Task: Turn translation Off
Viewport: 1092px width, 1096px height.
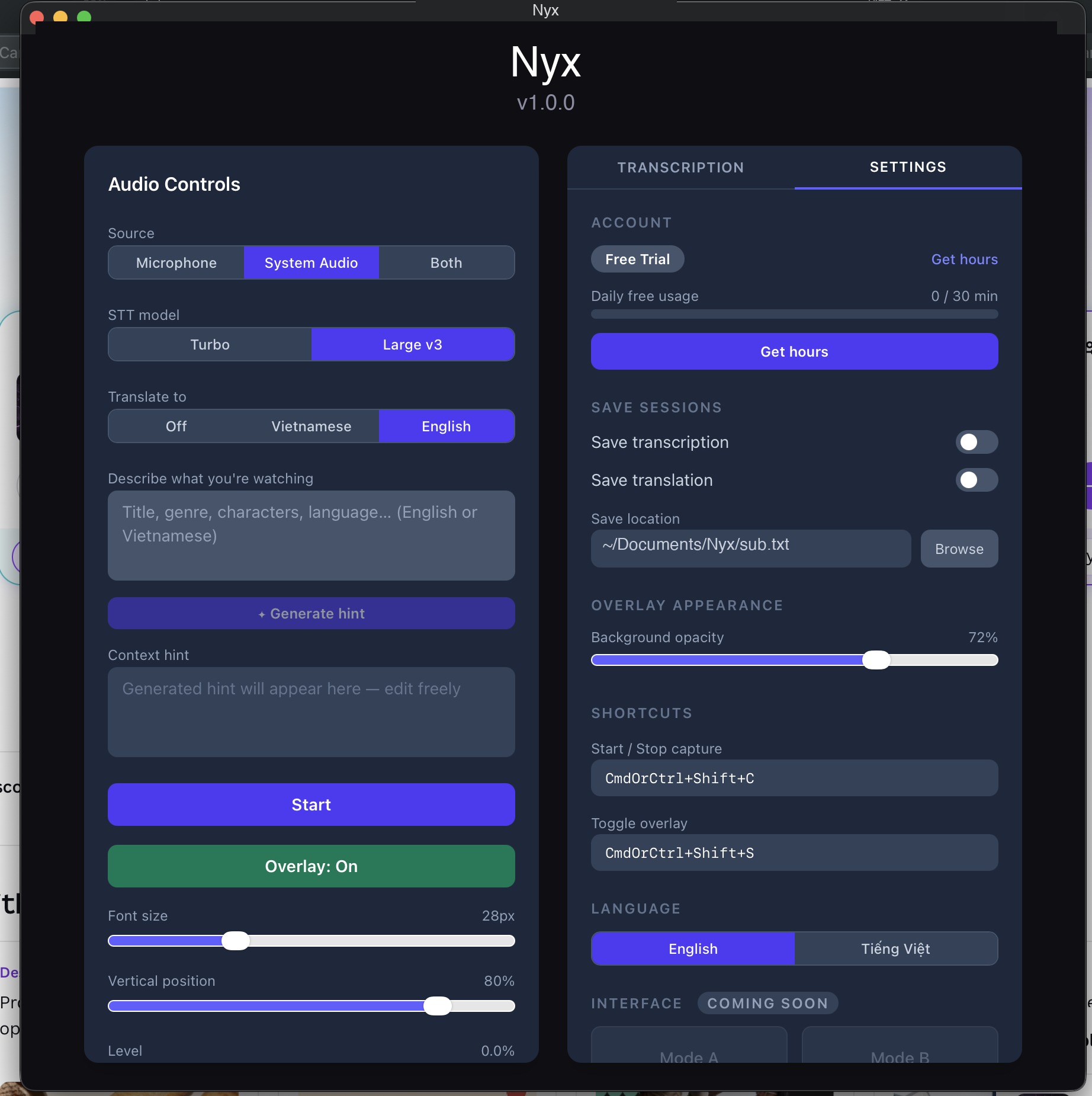Action: [175, 426]
